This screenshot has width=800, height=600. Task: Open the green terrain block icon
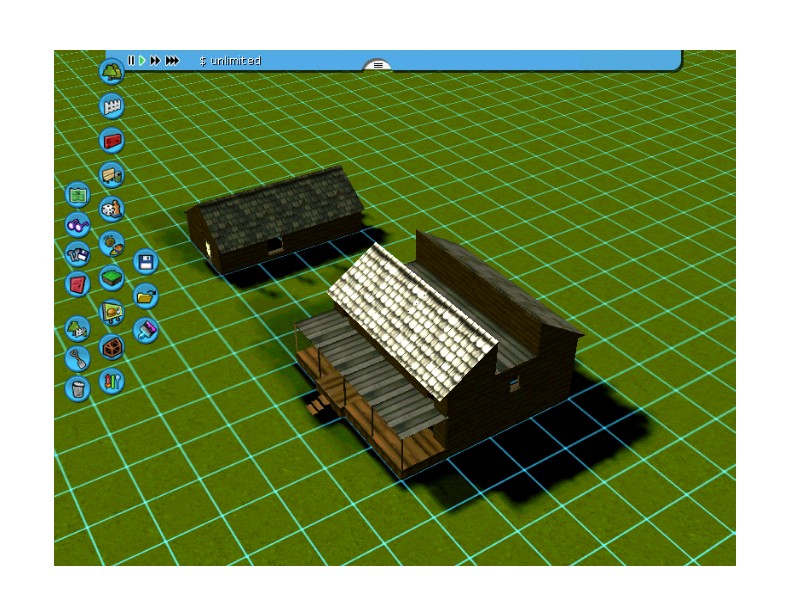pyautogui.click(x=112, y=278)
